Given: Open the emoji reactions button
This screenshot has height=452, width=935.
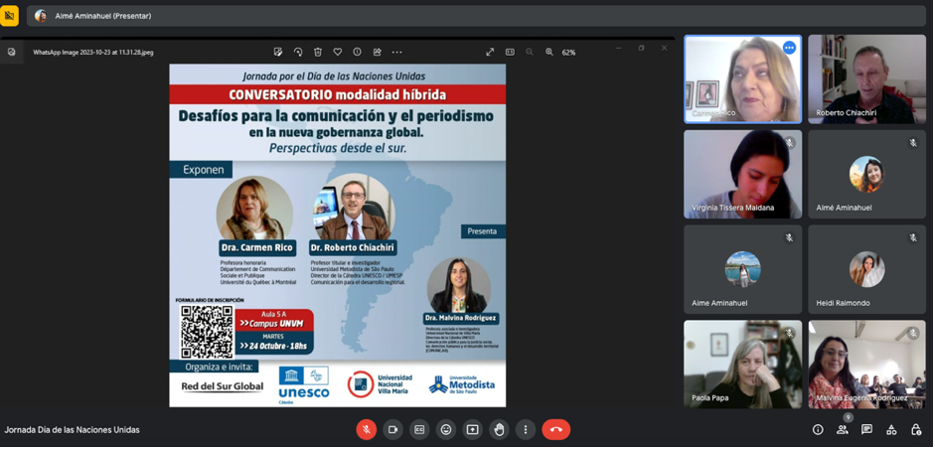Looking at the screenshot, I should tap(446, 430).
